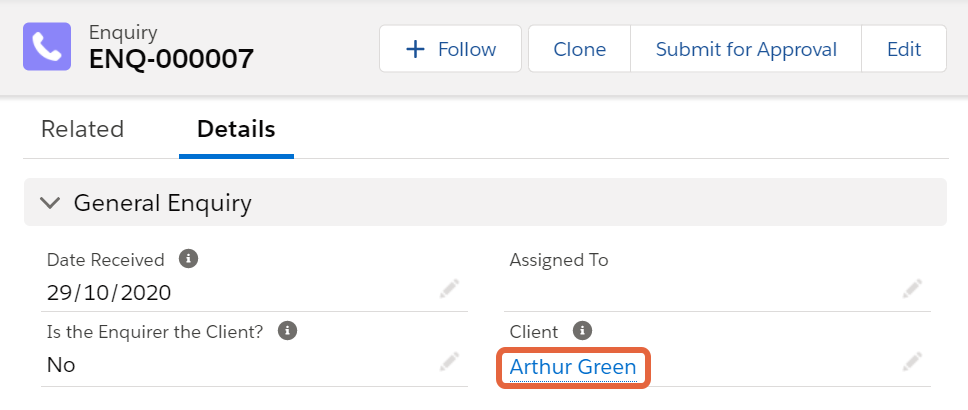The height and width of the screenshot is (410, 968).
Task: Click the 29/10/2020 date value
Action: [109, 293]
